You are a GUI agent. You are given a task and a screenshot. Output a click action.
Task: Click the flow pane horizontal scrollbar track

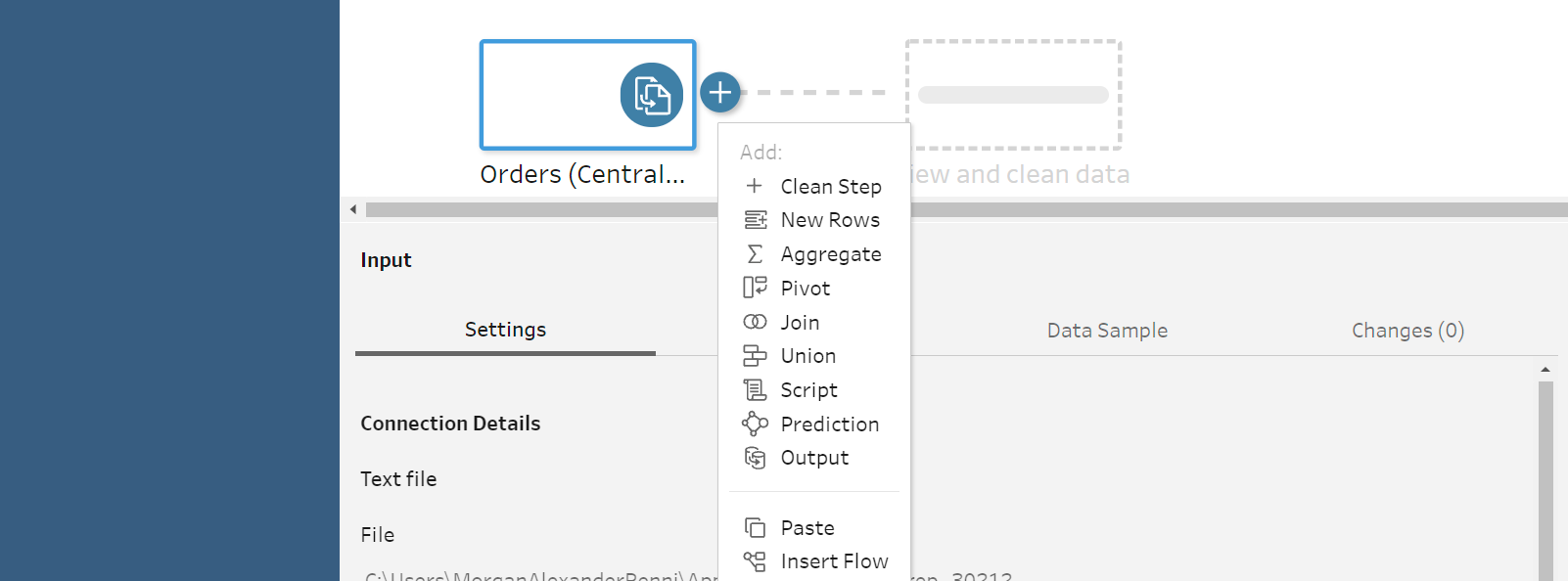pos(1175,209)
